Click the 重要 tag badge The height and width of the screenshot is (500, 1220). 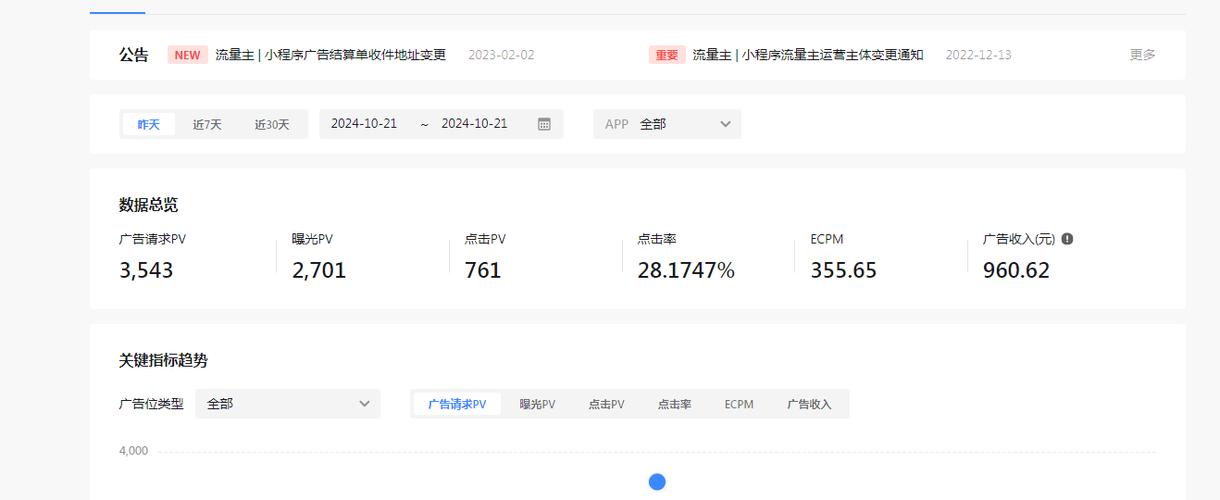[x=666, y=55]
